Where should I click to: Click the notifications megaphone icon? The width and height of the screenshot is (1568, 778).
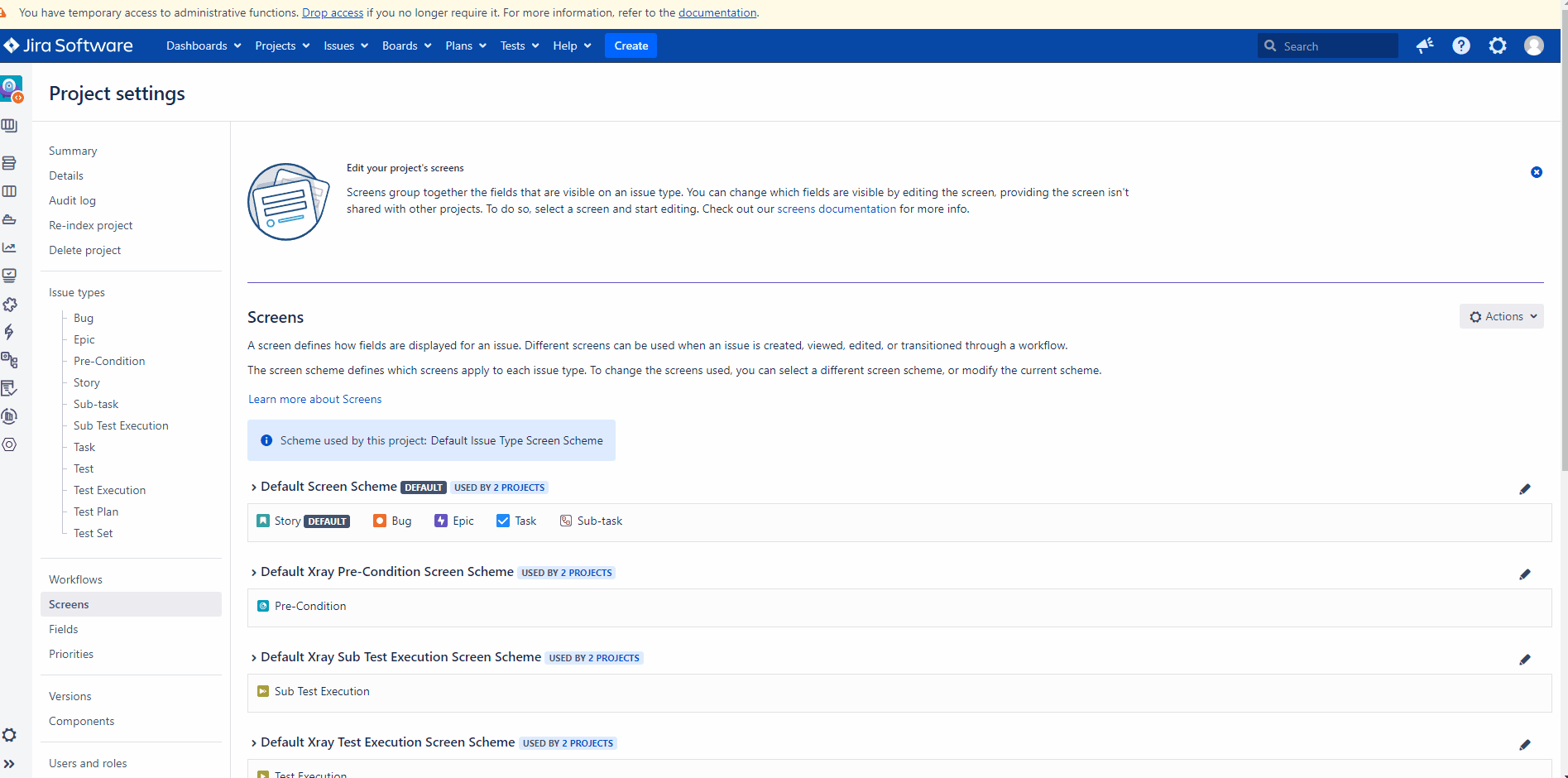1424,46
